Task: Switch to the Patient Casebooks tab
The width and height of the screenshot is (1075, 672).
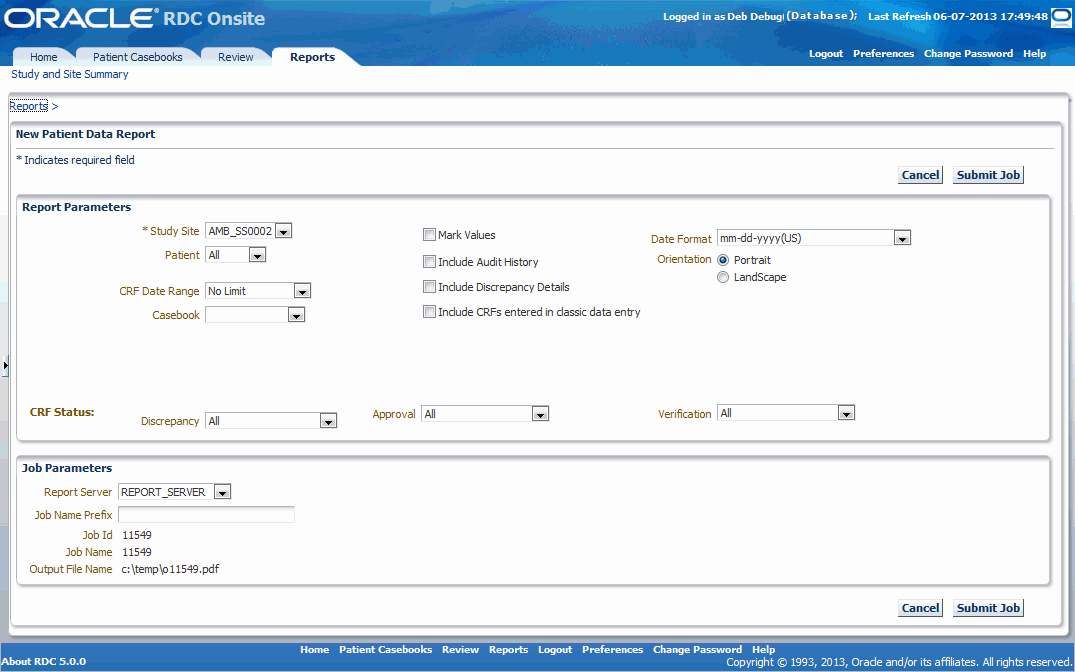Action: (x=138, y=57)
